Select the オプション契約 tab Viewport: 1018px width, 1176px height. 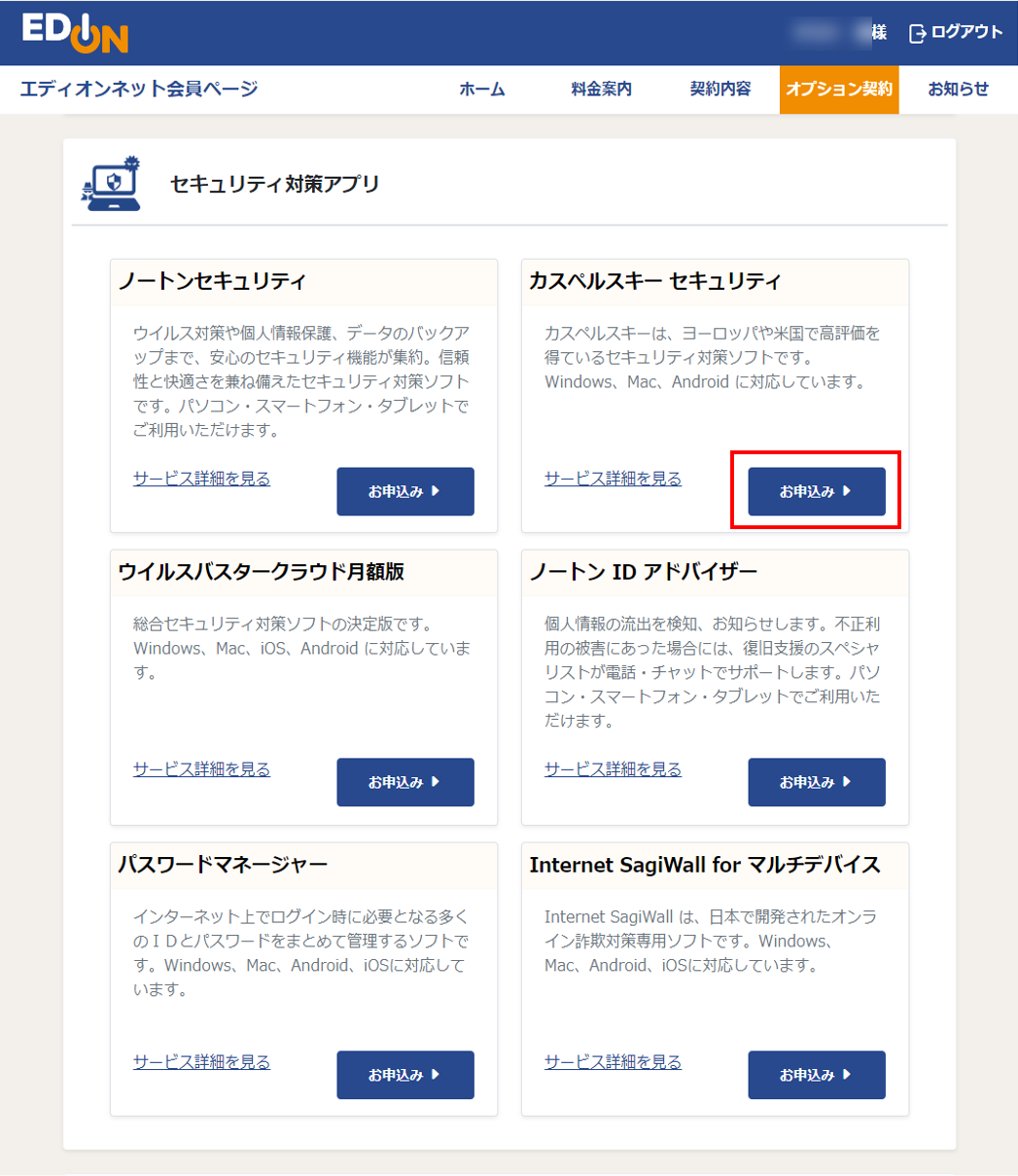[839, 89]
